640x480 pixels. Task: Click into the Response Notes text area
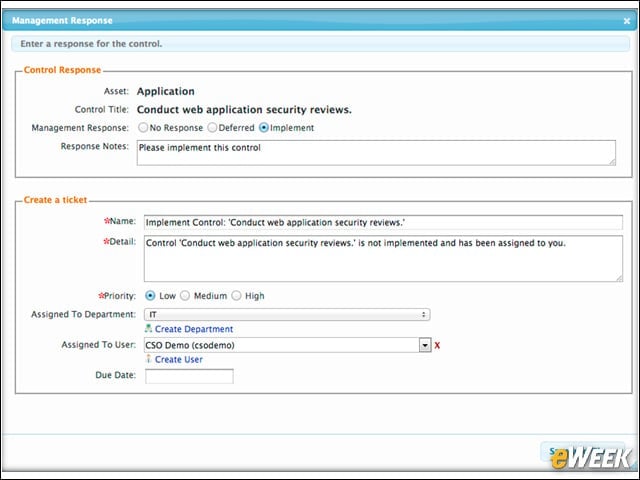(376, 153)
